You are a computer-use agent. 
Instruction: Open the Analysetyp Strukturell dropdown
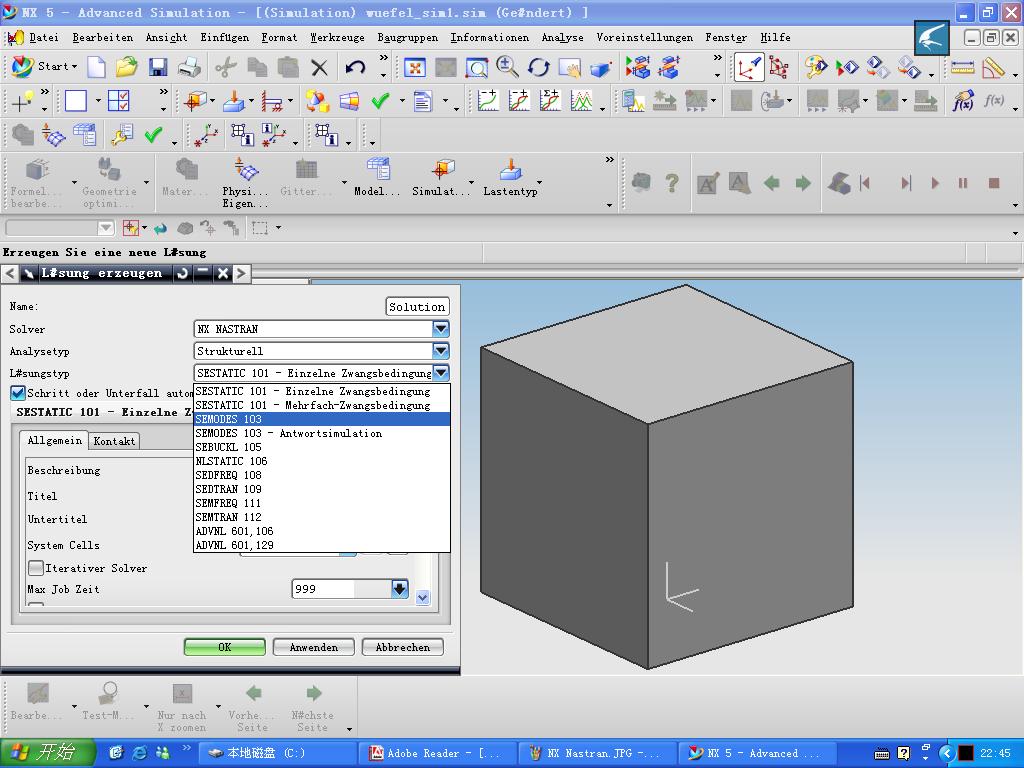click(x=441, y=351)
